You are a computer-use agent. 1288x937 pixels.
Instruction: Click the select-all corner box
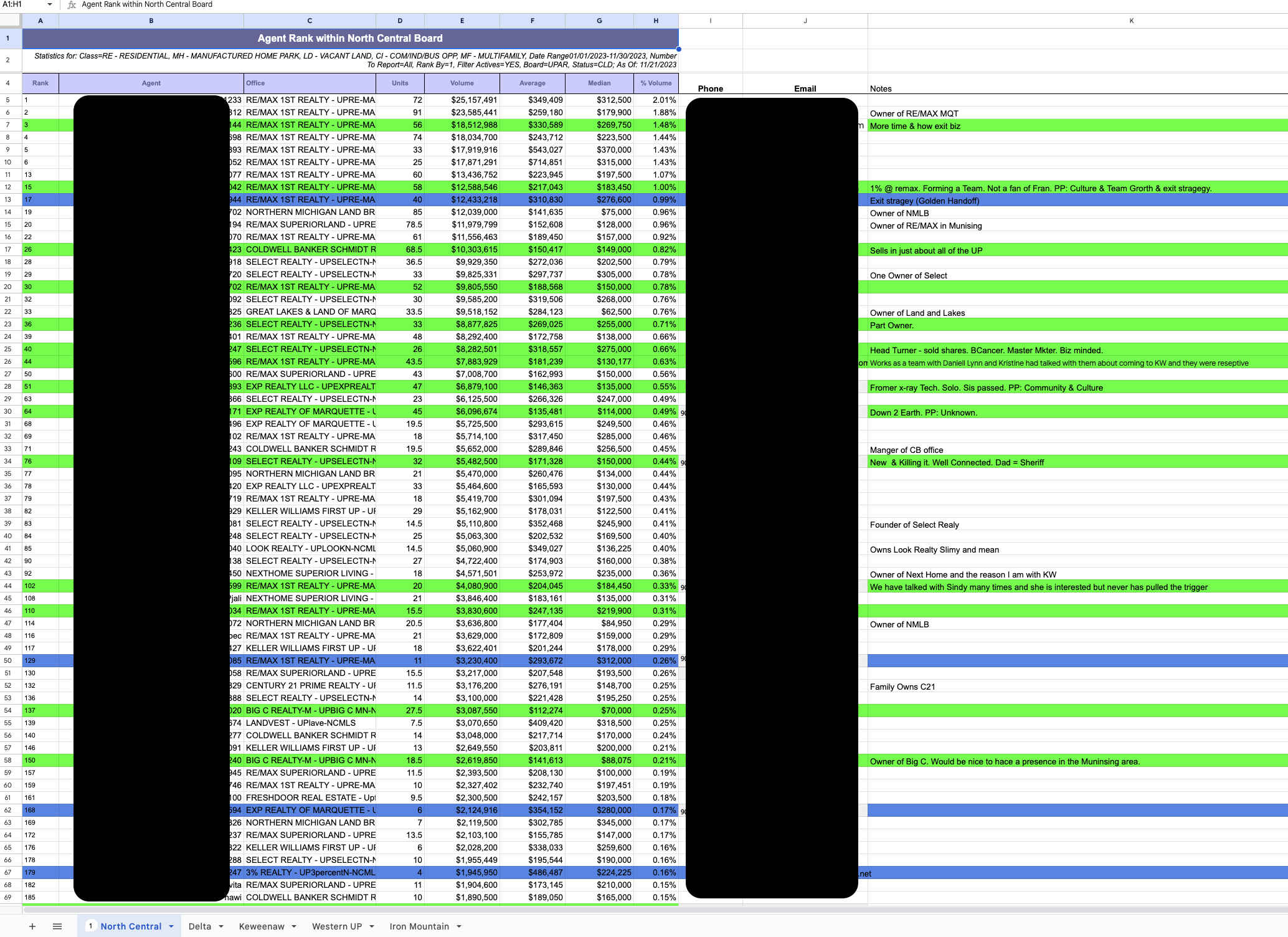tap(11, 21)
